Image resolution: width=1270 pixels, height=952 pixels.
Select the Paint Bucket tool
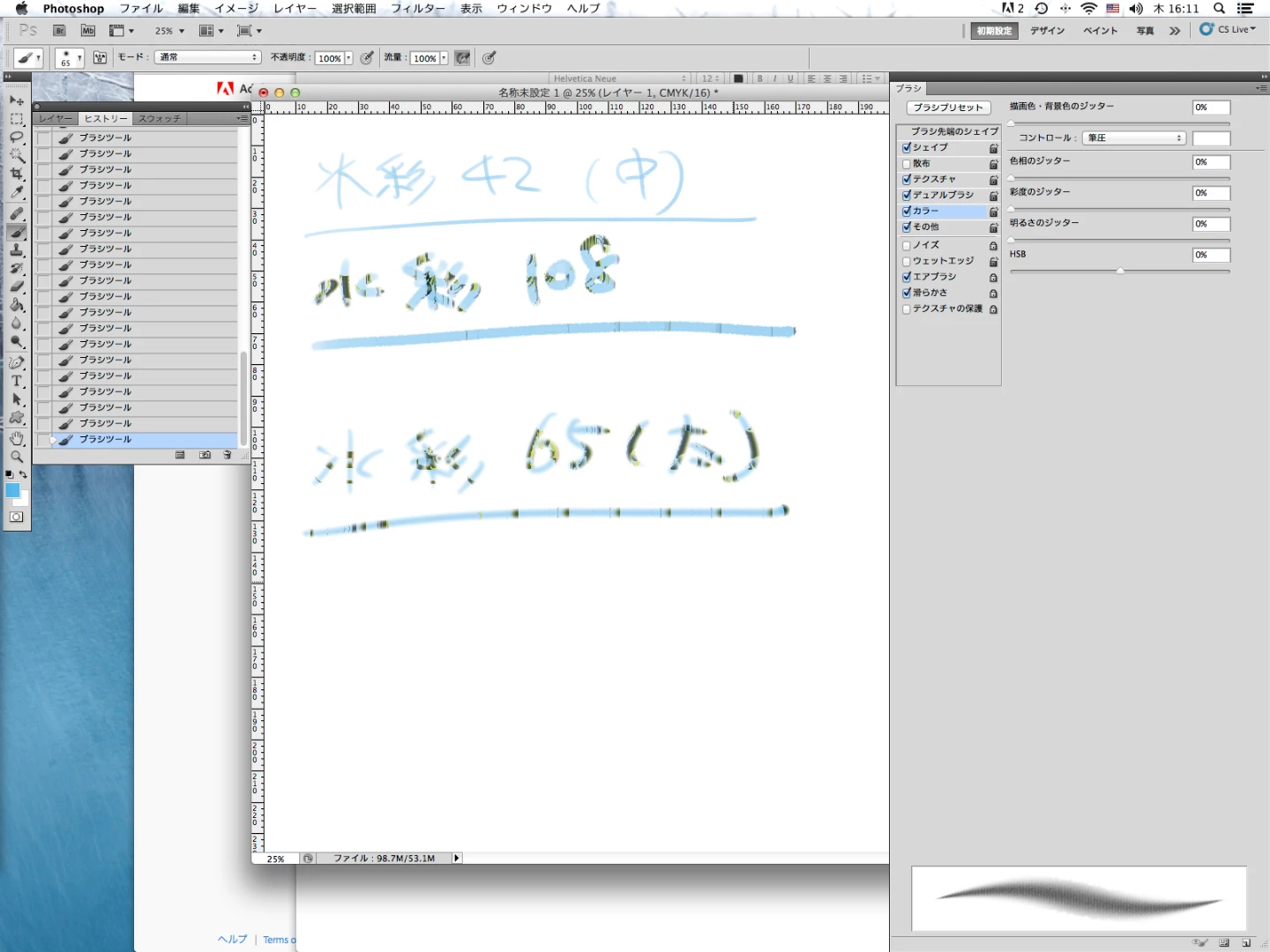coord(17,305)
